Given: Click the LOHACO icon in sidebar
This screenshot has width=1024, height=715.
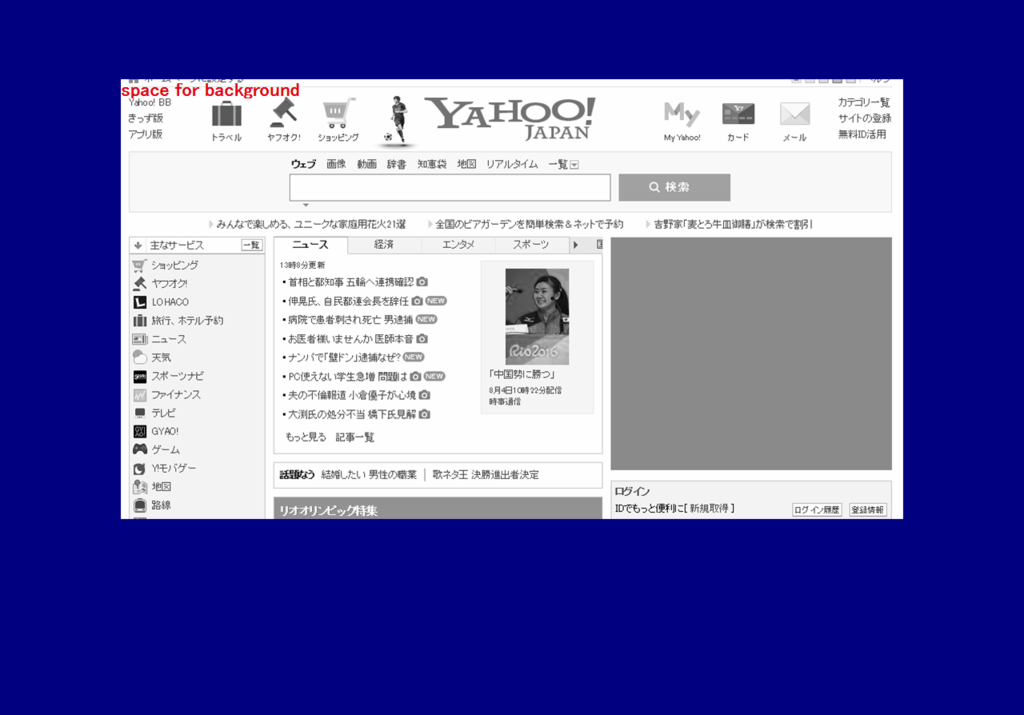Looking at the screenshot, I should coord(140,302).
